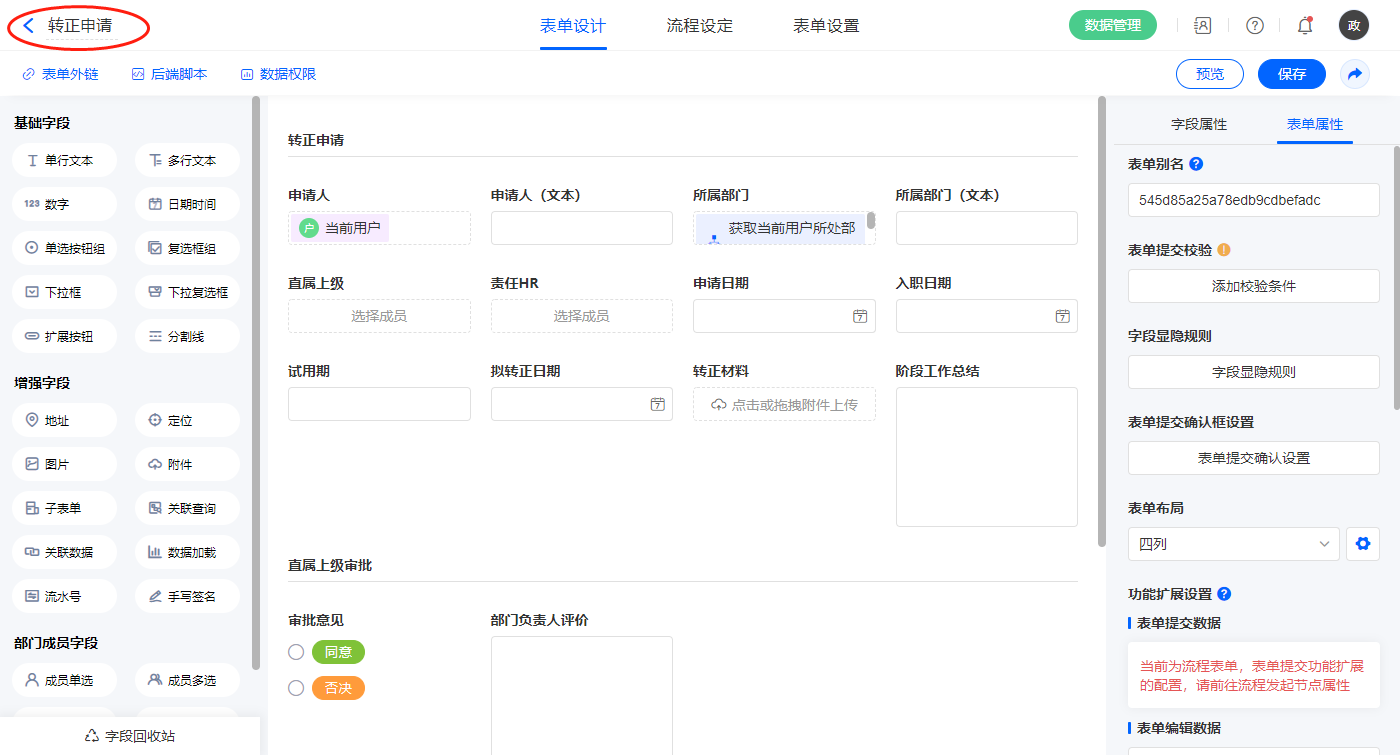
Task: Click the 表单布局 gear settings icon
Action: (1362, 544)
